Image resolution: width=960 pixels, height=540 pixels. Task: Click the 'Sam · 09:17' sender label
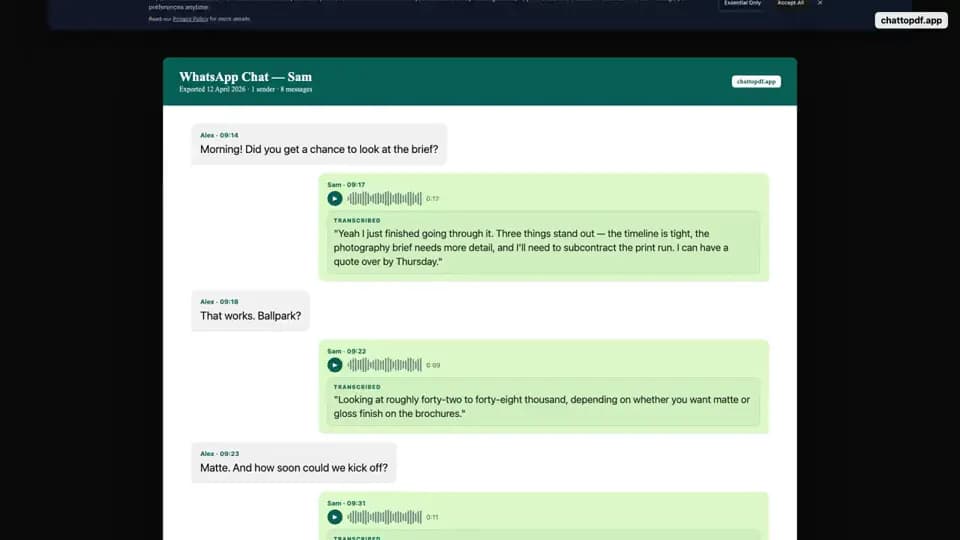[346, 184]
